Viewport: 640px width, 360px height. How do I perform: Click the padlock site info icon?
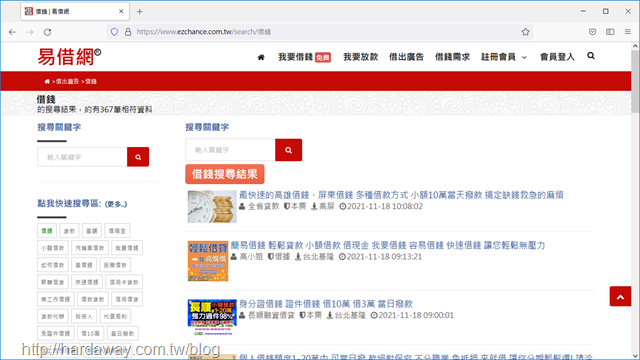128,32
